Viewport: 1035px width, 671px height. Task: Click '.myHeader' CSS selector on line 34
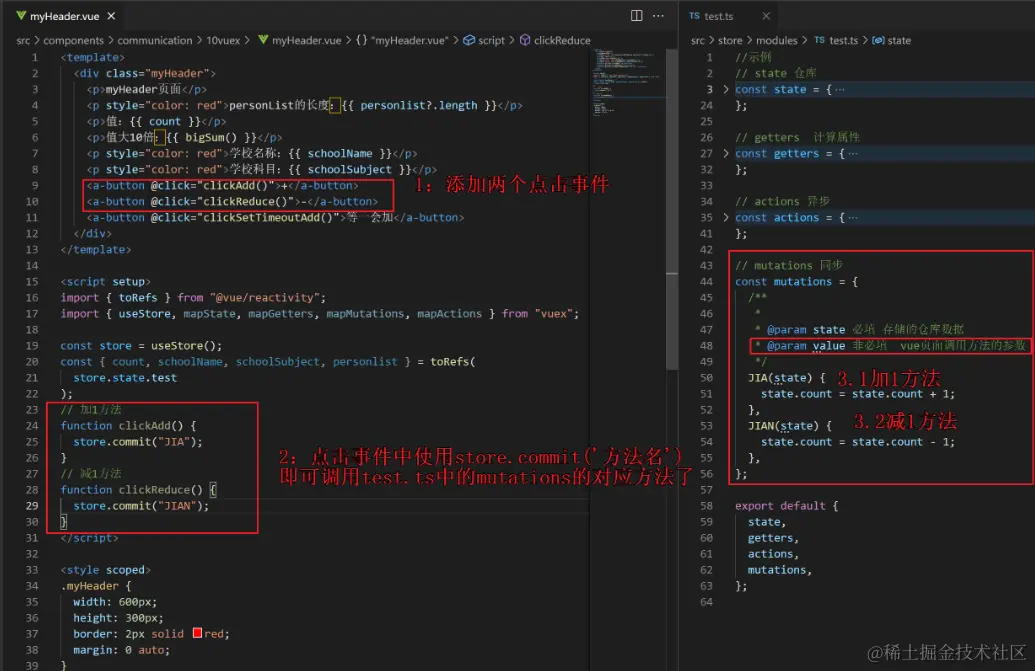coord(90,586)
